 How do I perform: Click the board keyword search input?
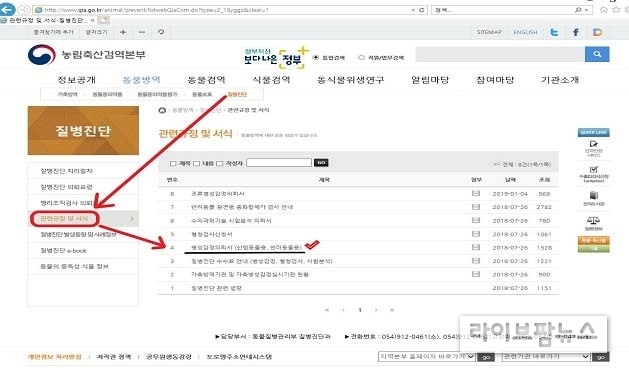pos(279,163)
